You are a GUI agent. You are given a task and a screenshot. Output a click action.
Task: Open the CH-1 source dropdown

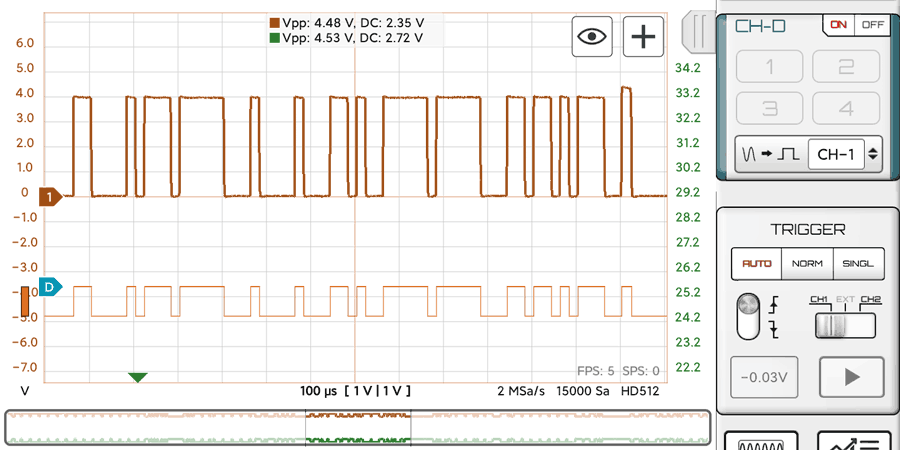[x=845, y=154]
